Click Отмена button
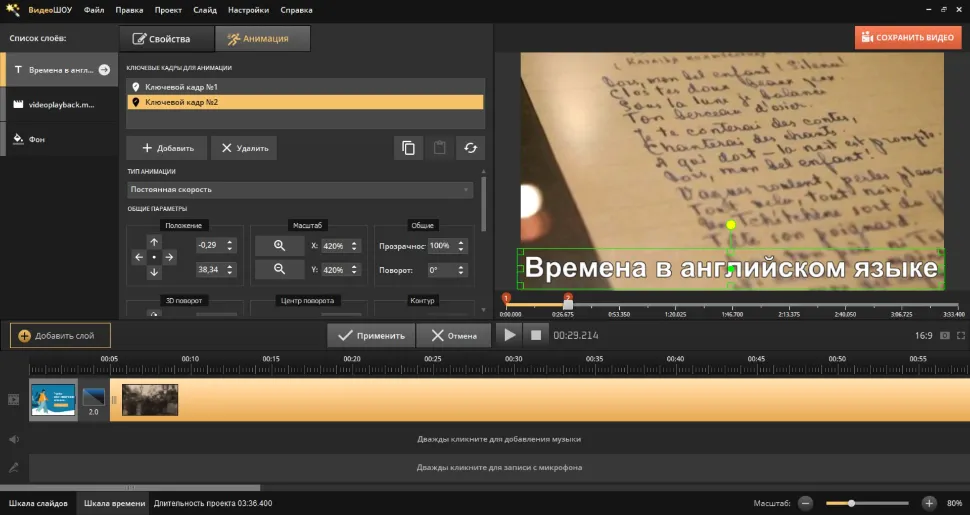 tap(453, 335)
